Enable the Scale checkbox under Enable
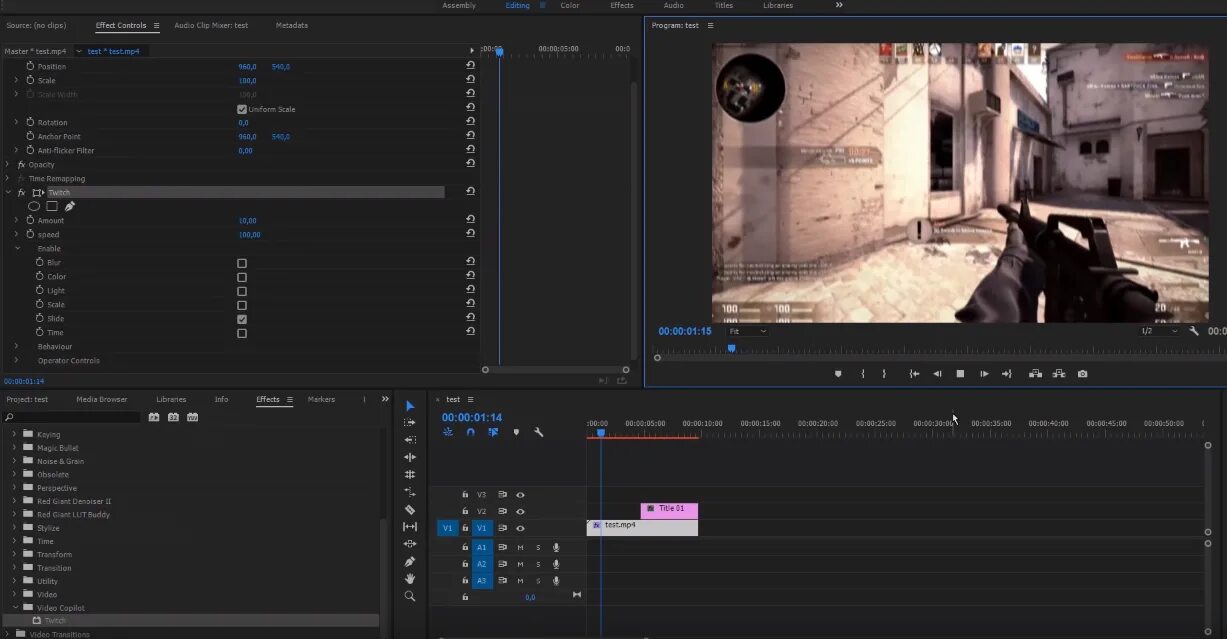Image resolution: width=1227 pixels, height=639 pixels. [242, 305]
